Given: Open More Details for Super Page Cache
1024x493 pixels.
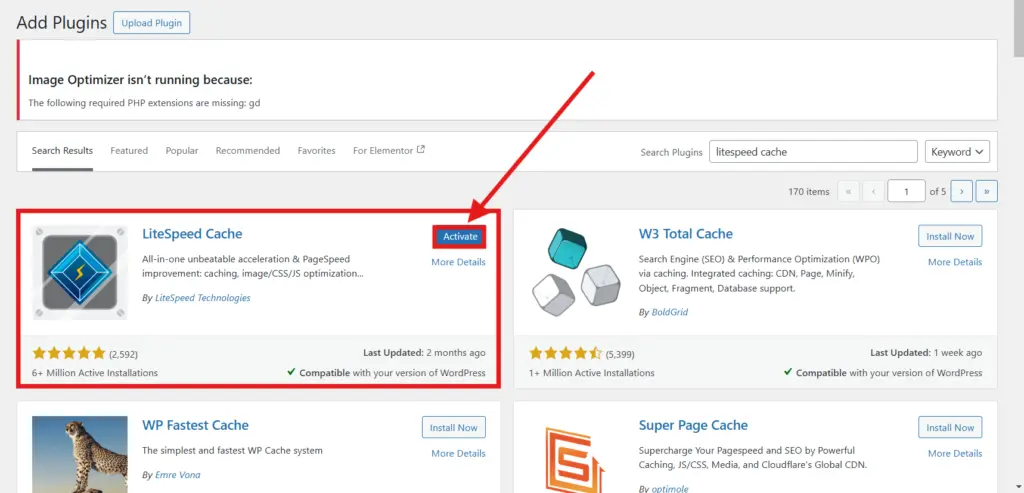Looking at the screenshot, I should (955, 453).
